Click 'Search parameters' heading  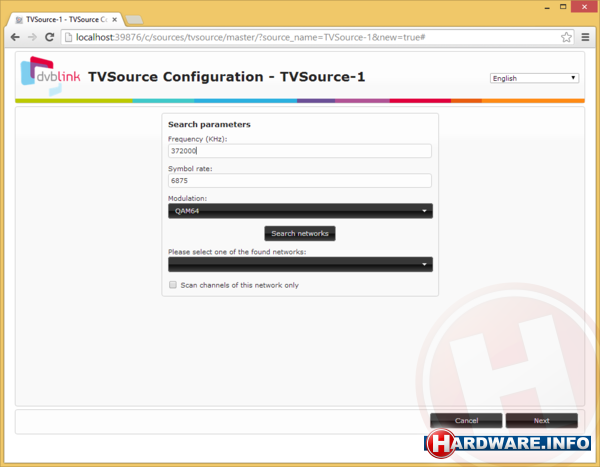click(209, 124)
